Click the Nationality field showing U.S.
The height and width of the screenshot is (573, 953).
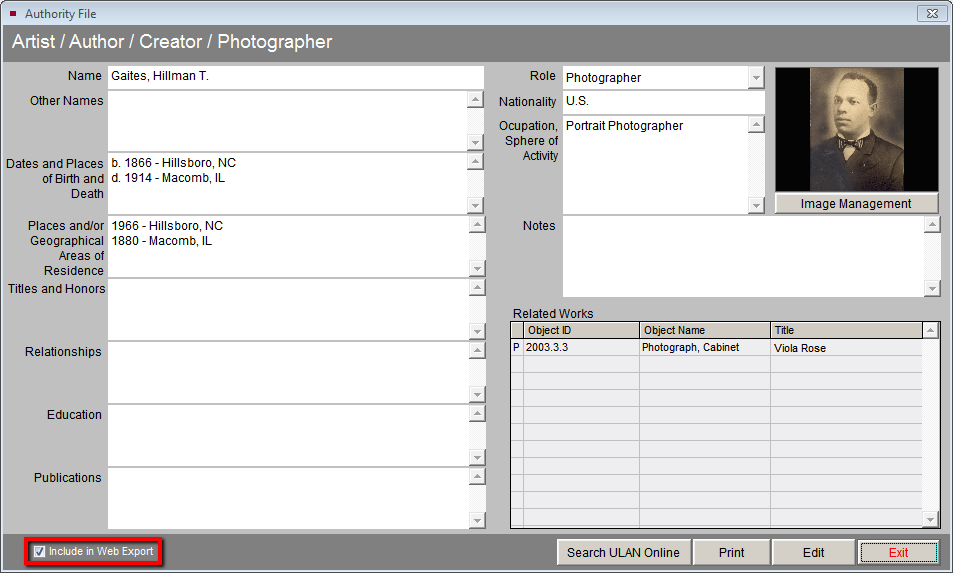664,101
